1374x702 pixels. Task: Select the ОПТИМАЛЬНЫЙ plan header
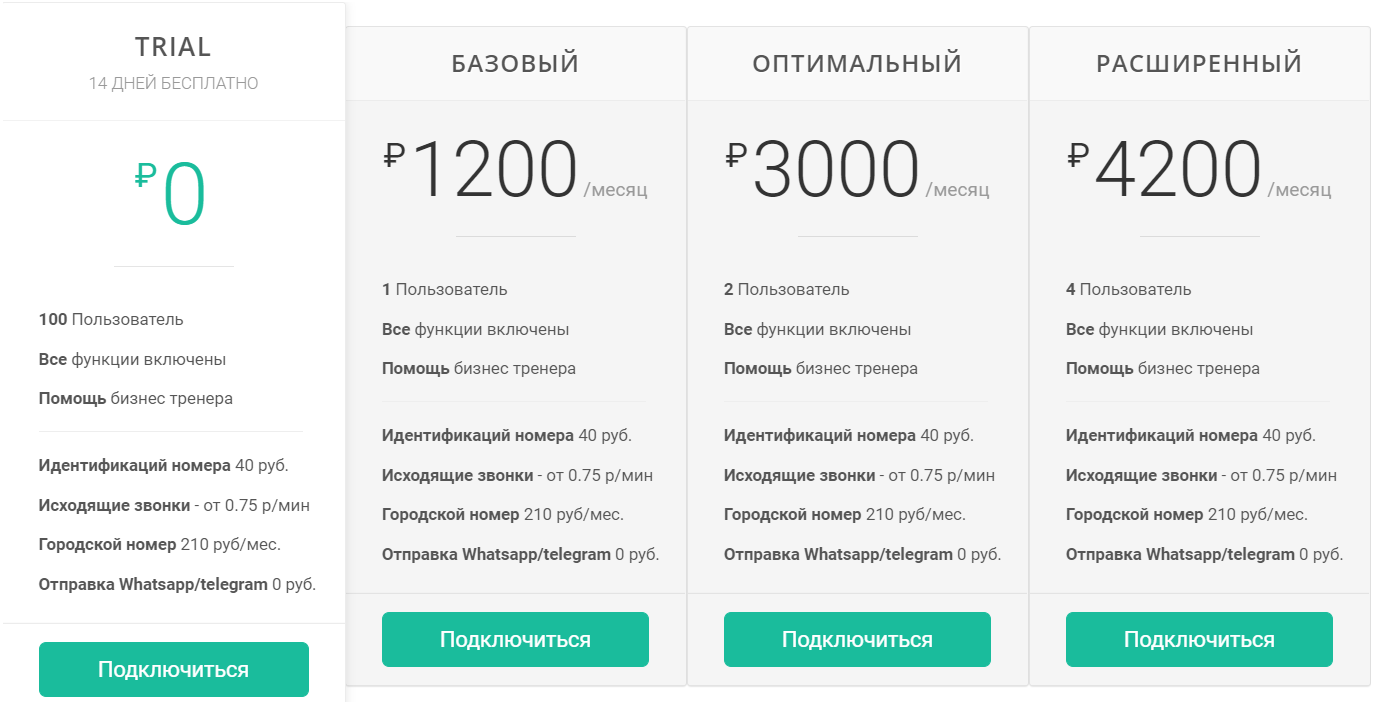click(x=857, y=61)
